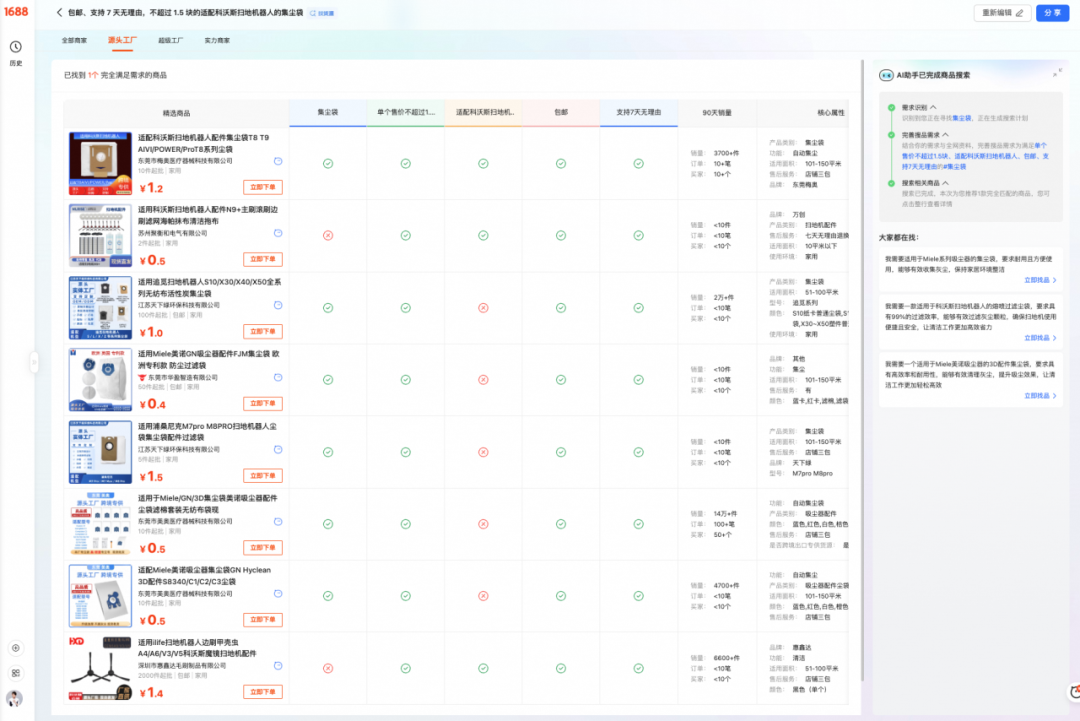Collapse the 需求识别 step
The height and width of the screenshot is (721, 1080).
933,106
